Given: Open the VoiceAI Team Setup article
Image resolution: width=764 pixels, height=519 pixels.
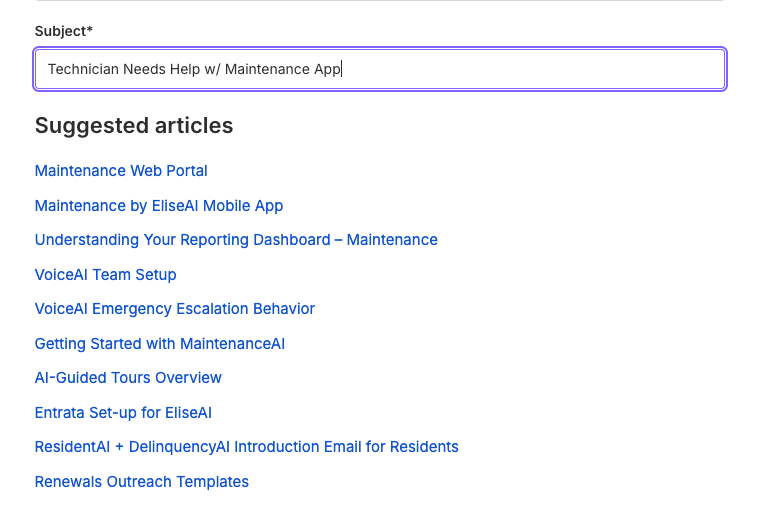Looking at the screenshot, I should coord(106,274).
